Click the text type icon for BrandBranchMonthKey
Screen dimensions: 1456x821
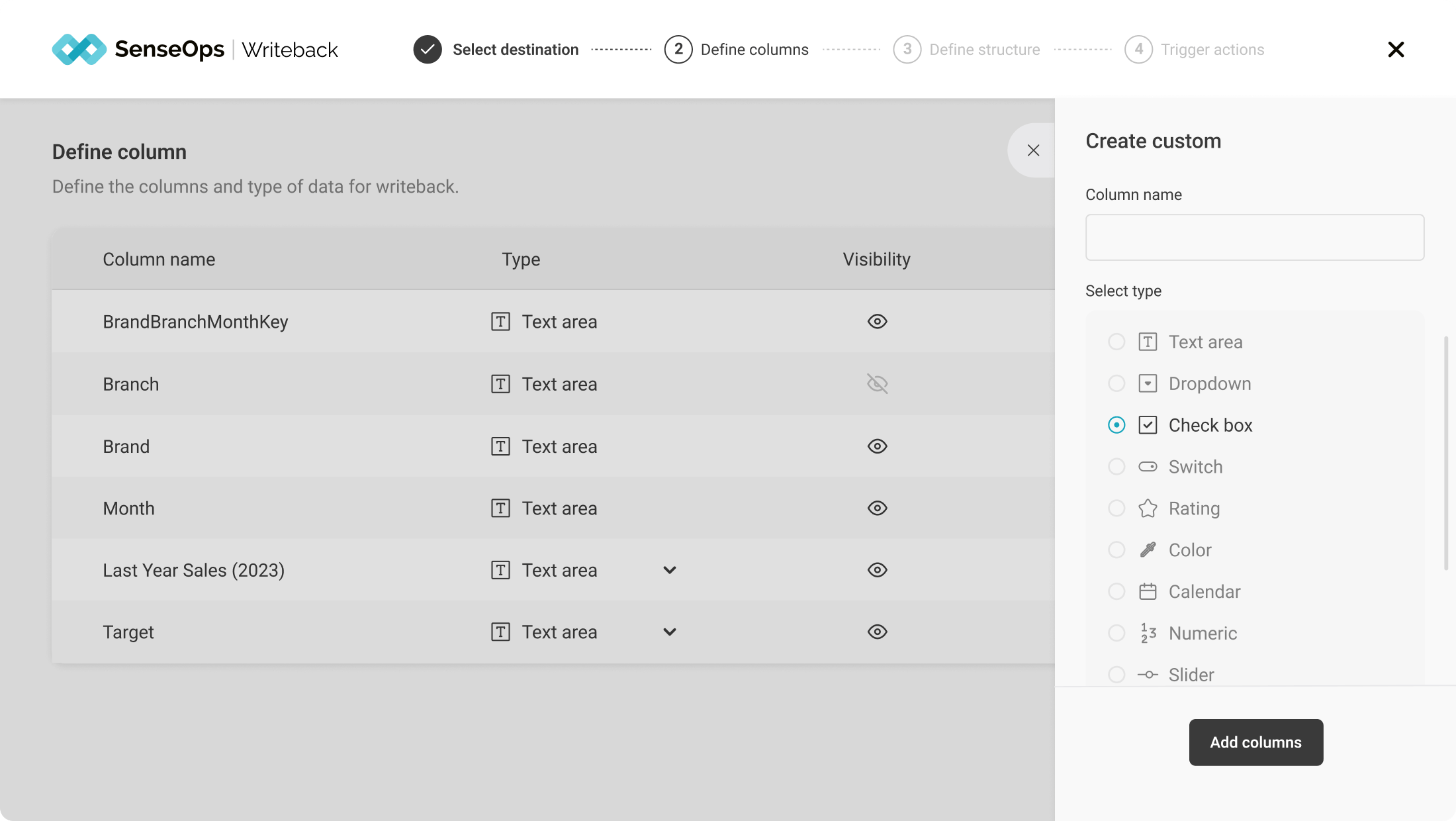500,322
